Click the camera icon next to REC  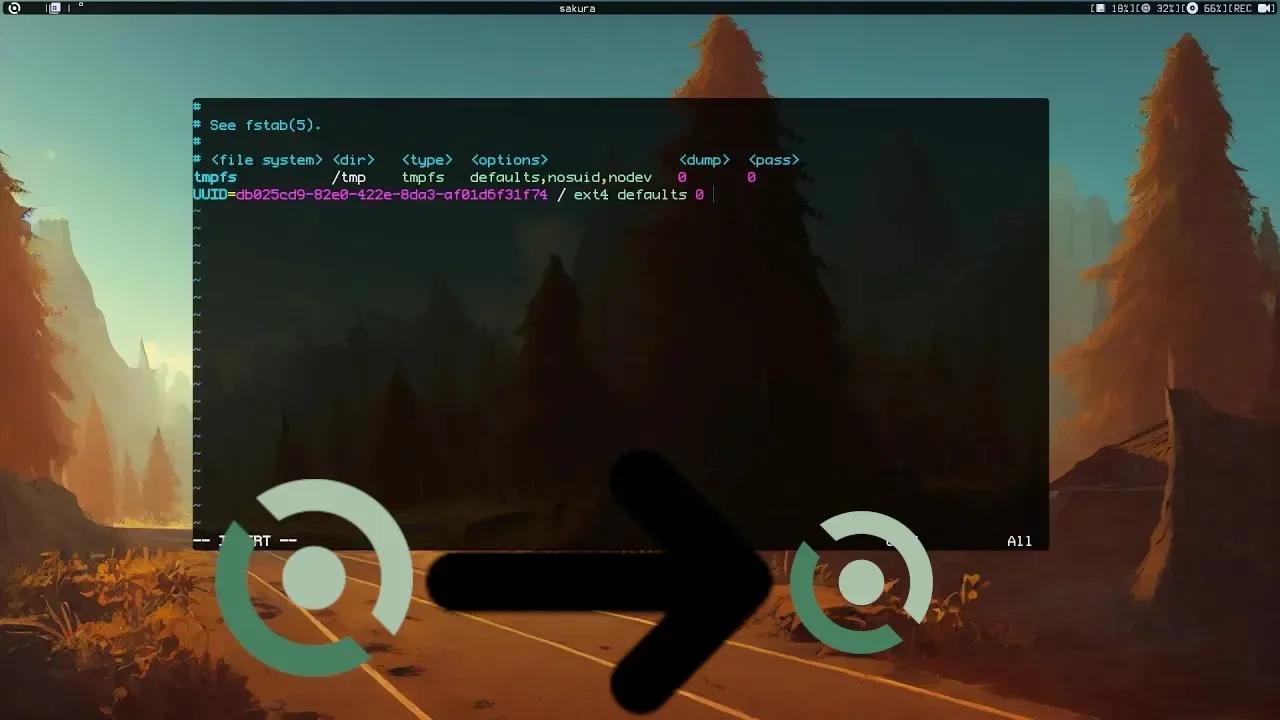click(1263, 8)
